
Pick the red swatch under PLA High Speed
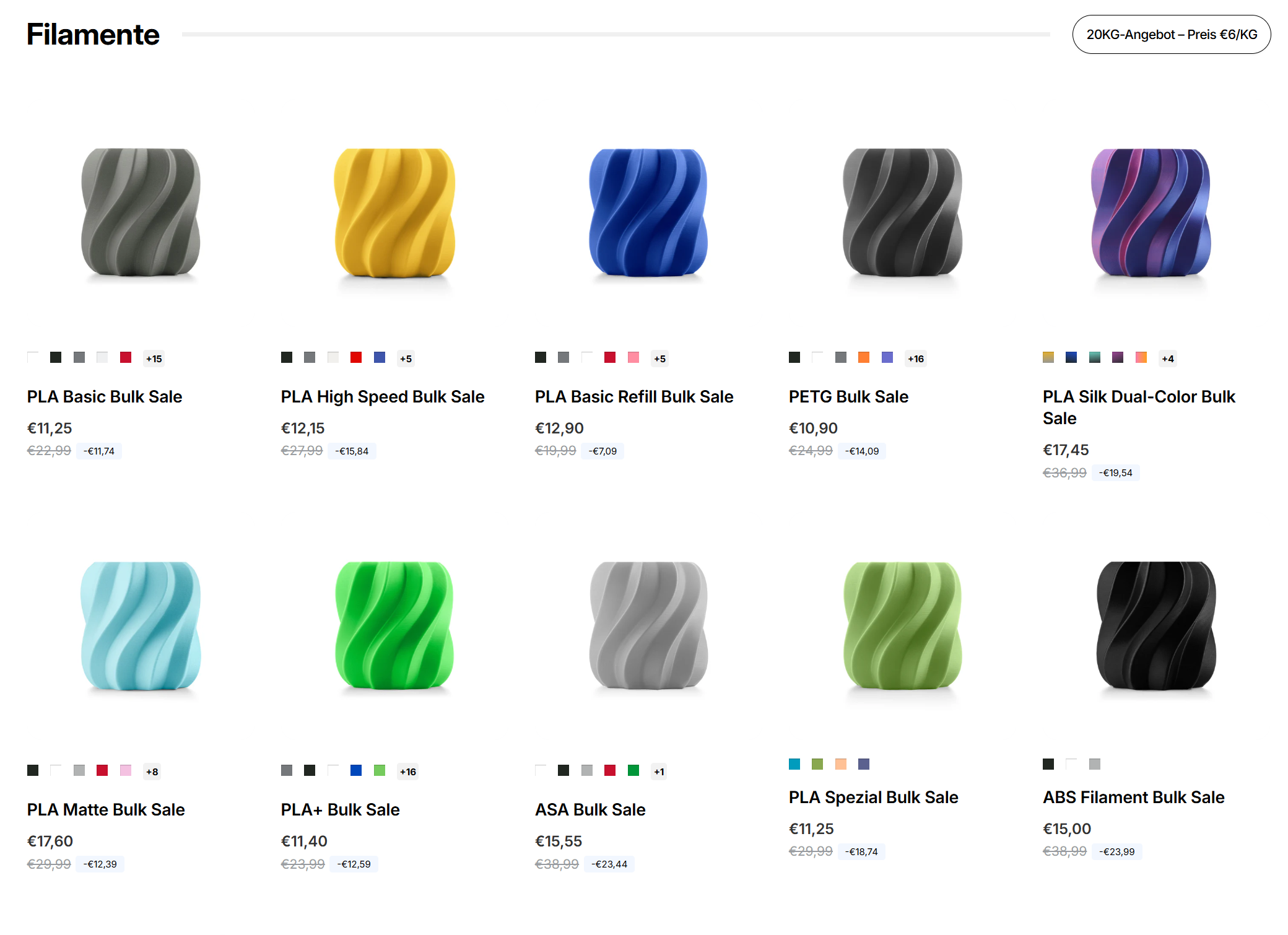click(x=356, y=357)
